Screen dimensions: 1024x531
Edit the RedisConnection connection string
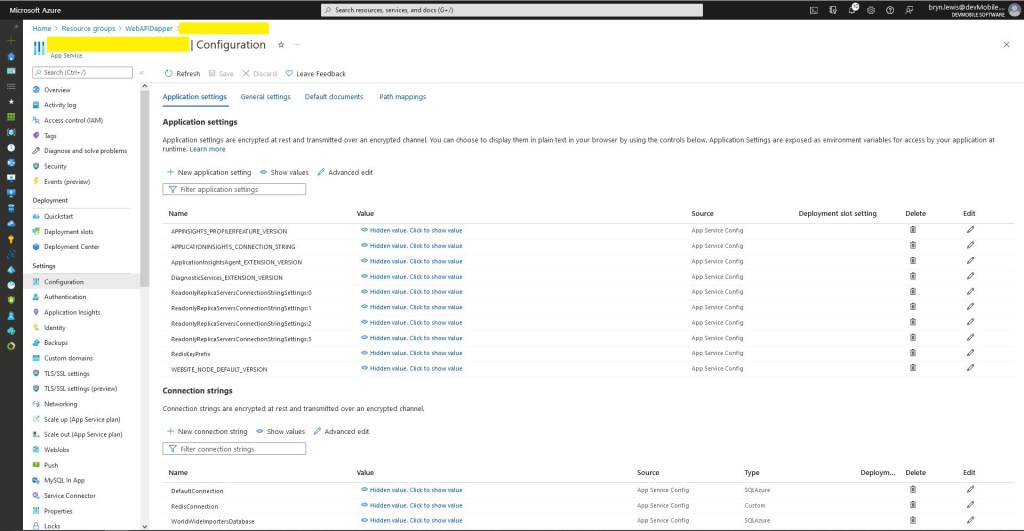tap(969, 505)
